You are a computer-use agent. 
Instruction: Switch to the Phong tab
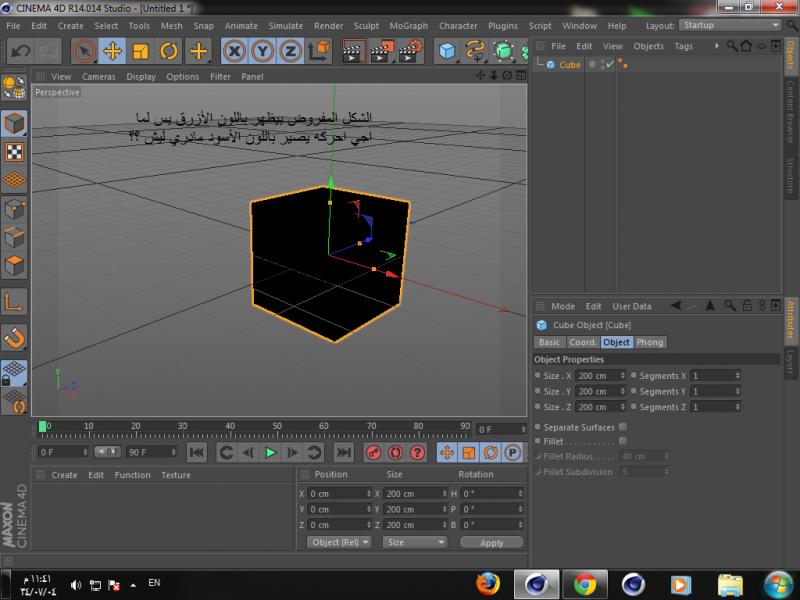point(650,342)
